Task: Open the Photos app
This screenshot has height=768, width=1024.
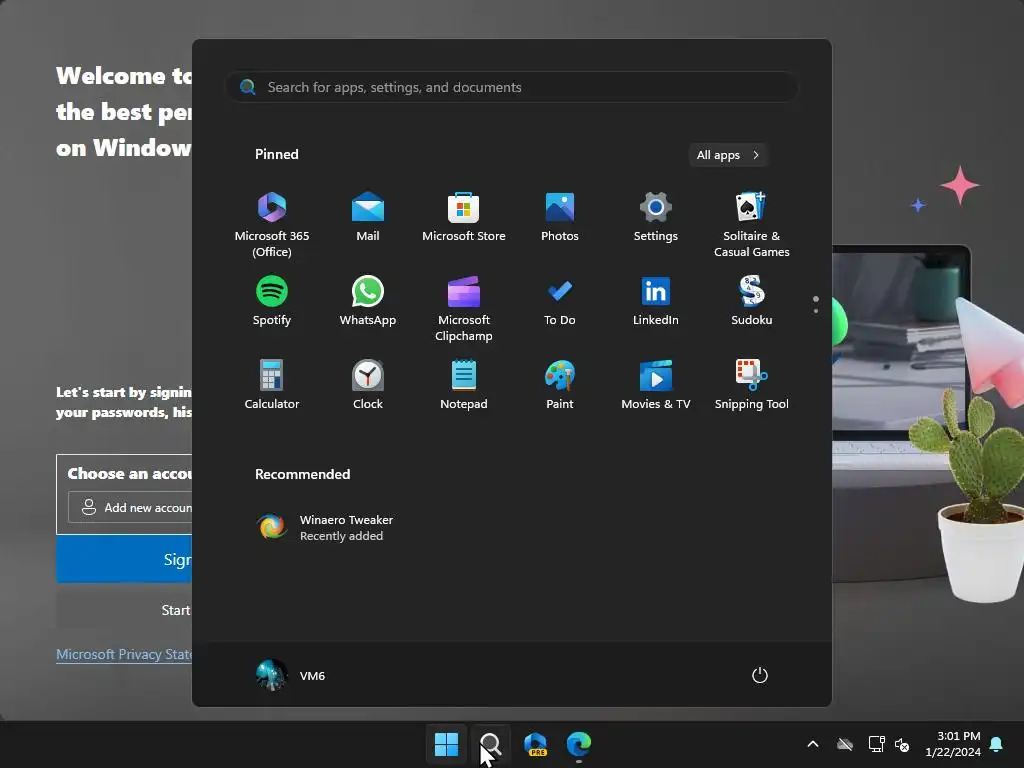Action: 560,217
